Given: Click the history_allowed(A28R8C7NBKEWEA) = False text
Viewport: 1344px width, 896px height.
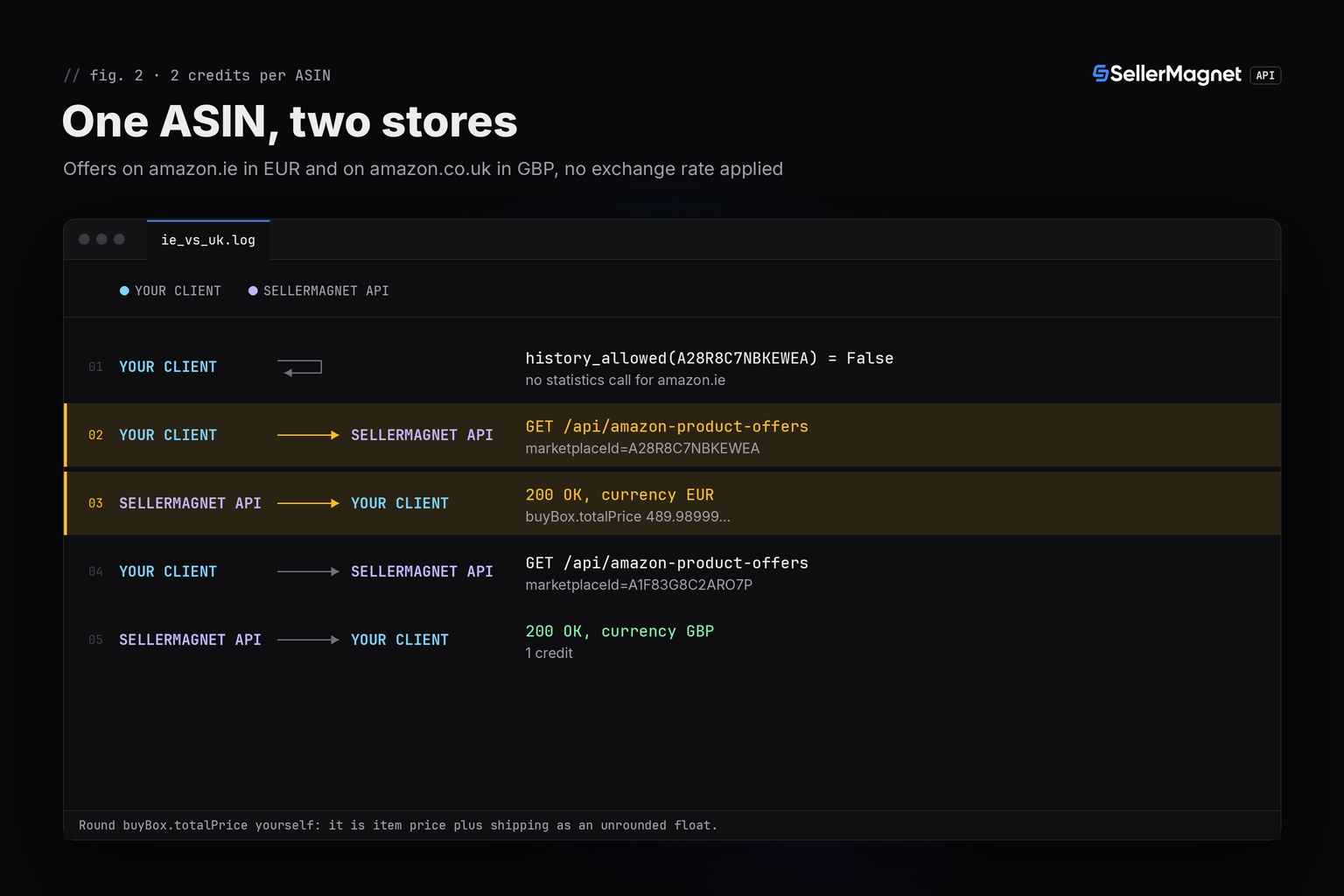Looking at the screenshot, I should click(710, 358).
